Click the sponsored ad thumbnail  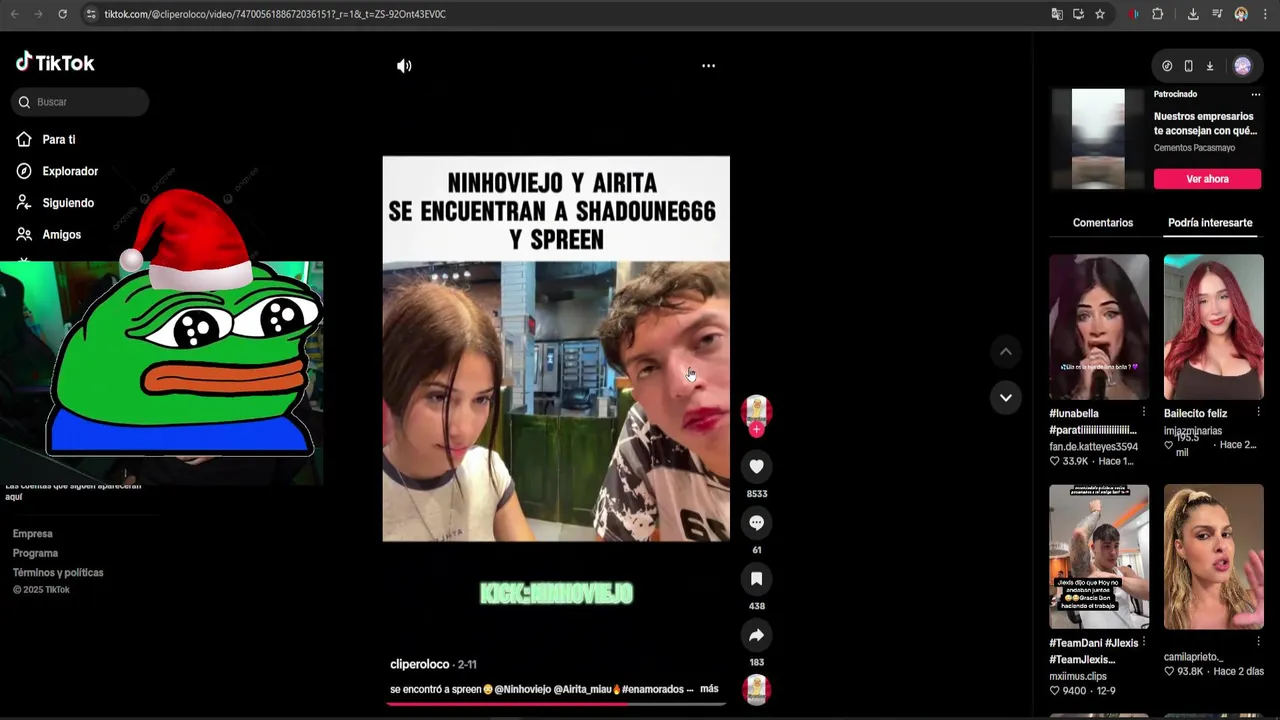(x=1098, y=139)
